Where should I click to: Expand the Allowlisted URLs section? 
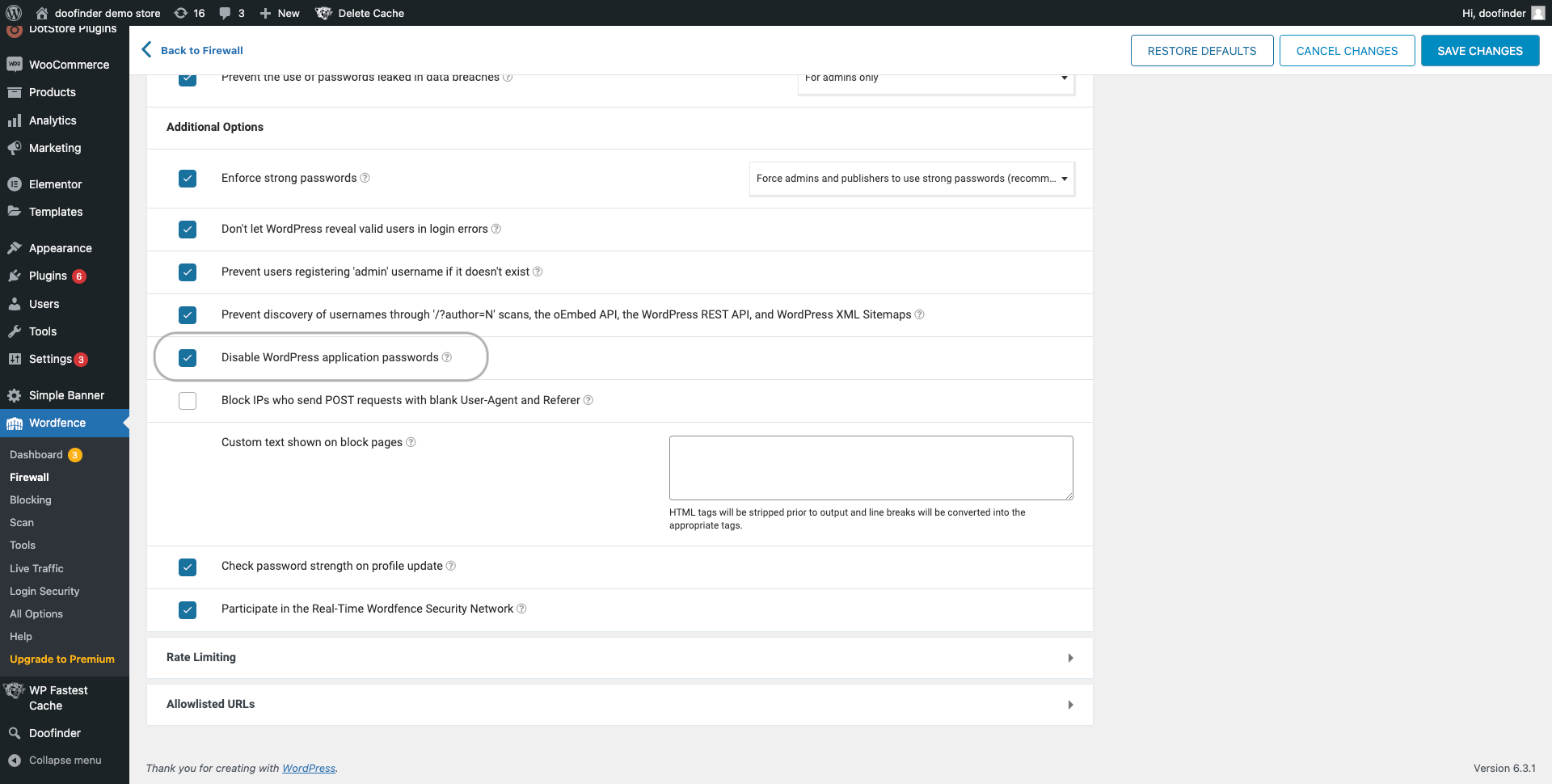620,705
